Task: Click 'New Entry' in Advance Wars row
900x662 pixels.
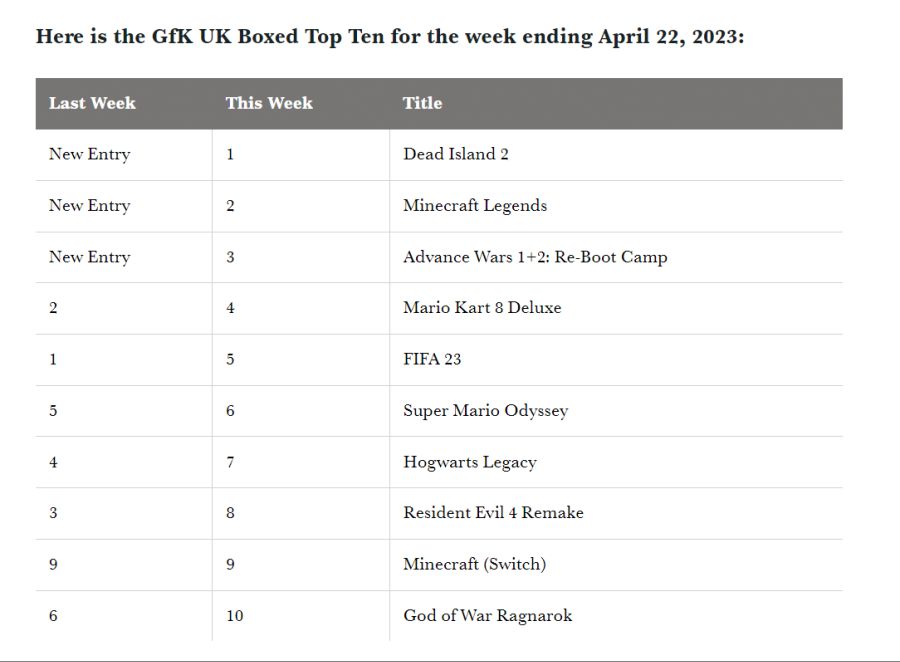Action: tap(90, 257)
